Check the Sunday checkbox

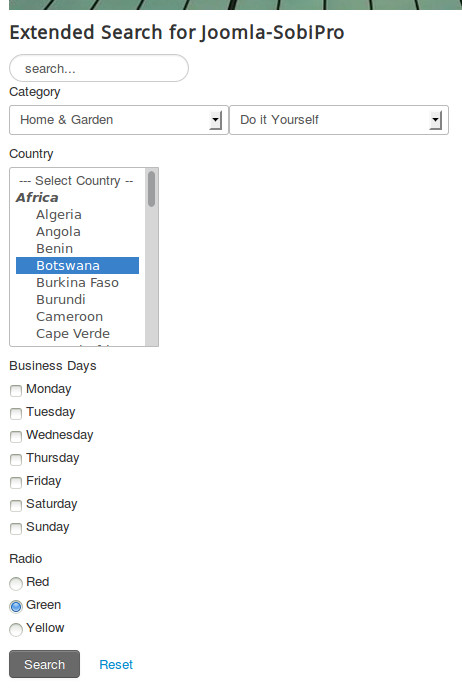[x=16, y=528]
